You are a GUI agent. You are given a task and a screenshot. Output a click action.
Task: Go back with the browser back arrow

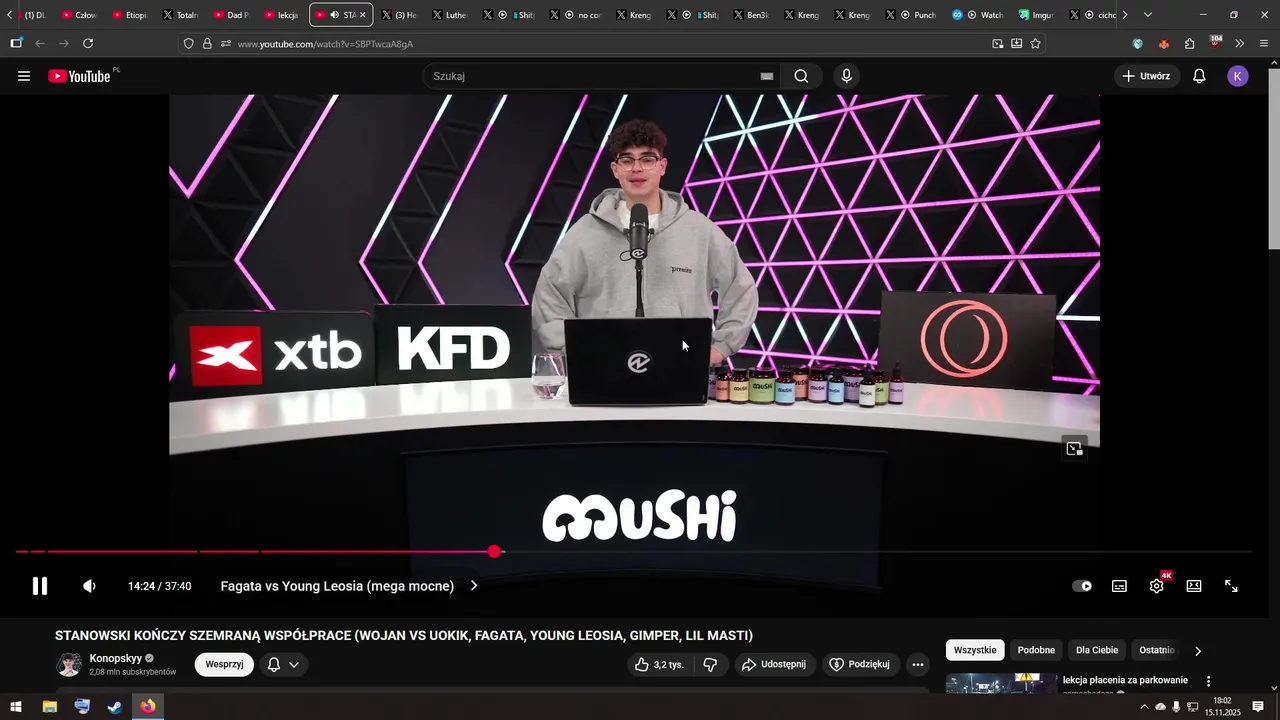(40, 43)
